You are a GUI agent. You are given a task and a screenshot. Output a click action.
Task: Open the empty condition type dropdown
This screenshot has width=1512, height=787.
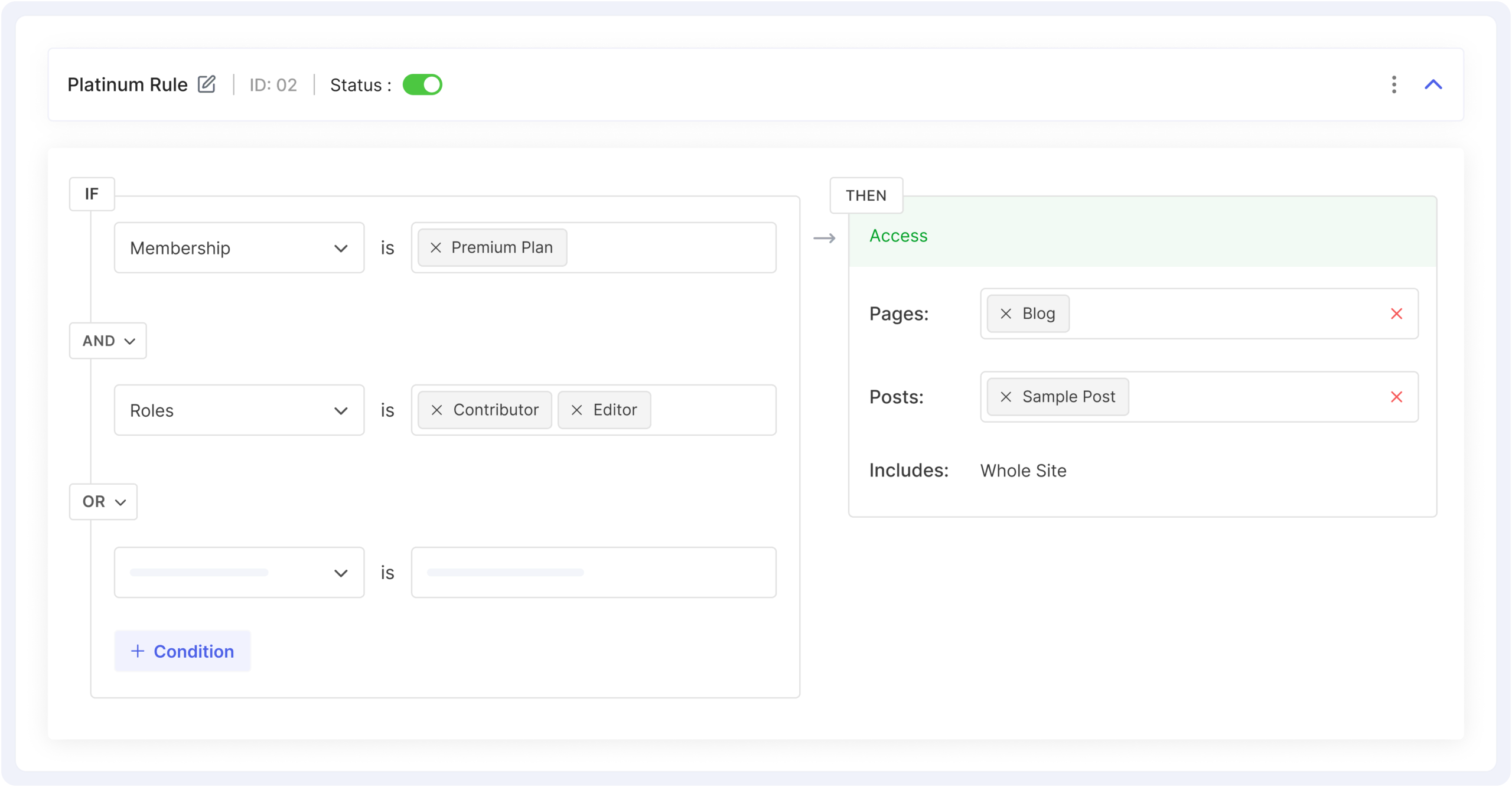point(239,573)
